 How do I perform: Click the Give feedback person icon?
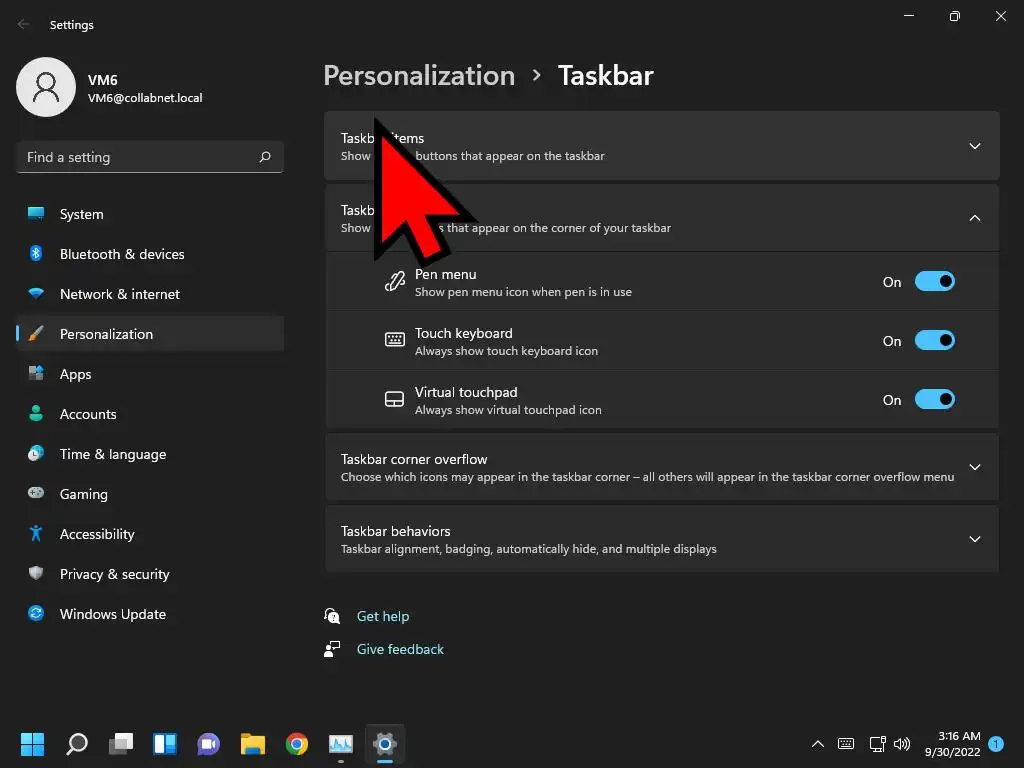coord(332,649)
